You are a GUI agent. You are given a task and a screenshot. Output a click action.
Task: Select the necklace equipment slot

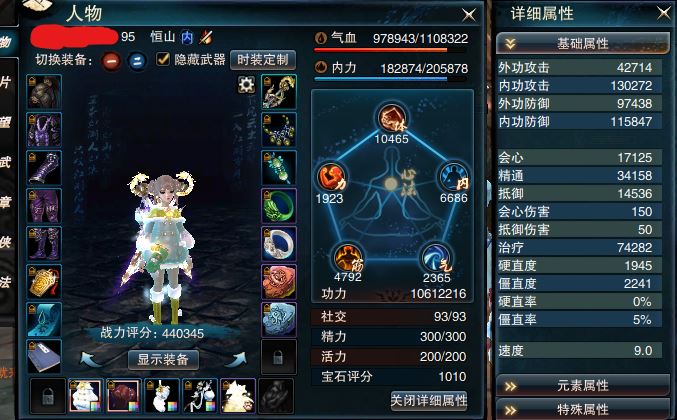(279, 130)
